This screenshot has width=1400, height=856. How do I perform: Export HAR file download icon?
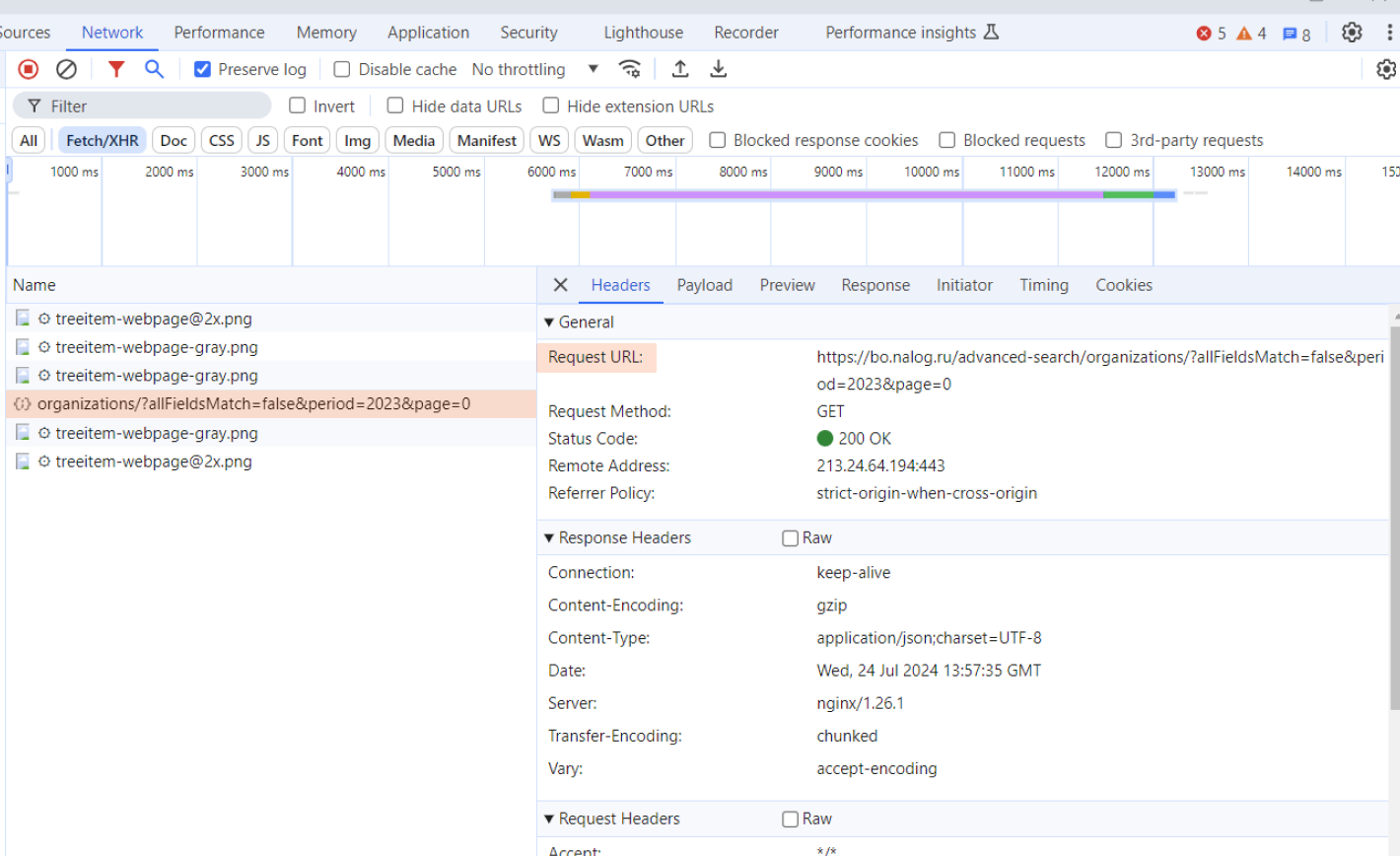pos(719,69)
